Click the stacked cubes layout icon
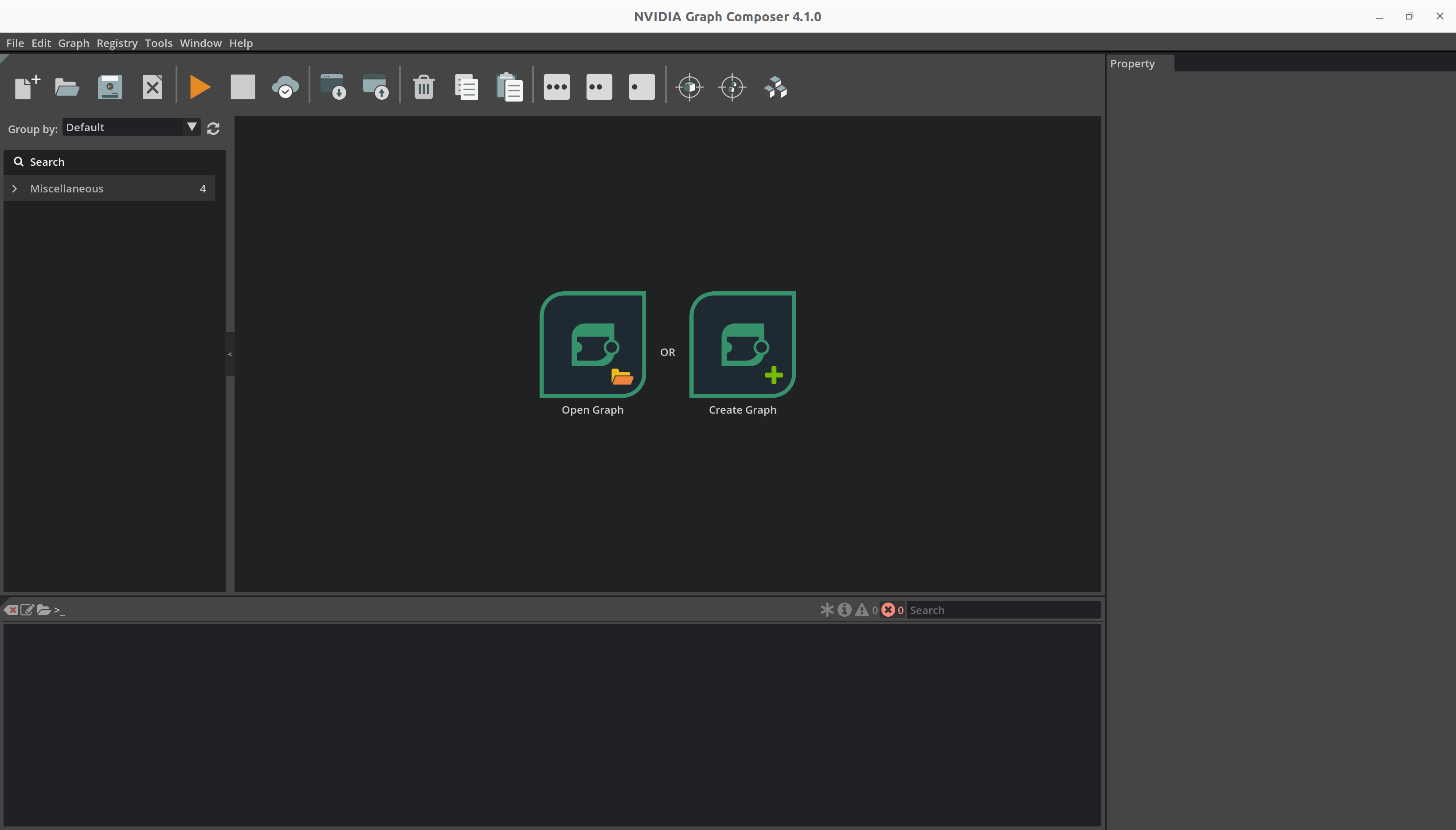Screen dimensions: 1456x830 775,87
